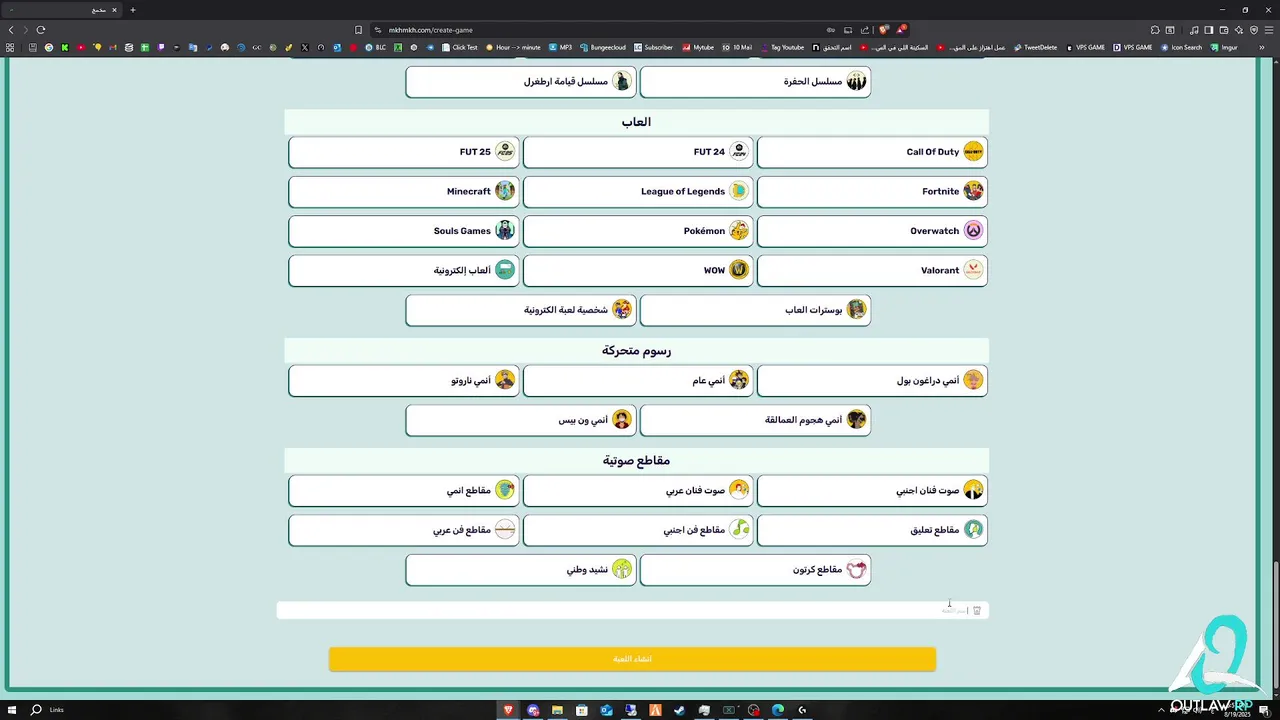
Task: Open the Icon Search bookmark
Action: tap(1181, 47)
